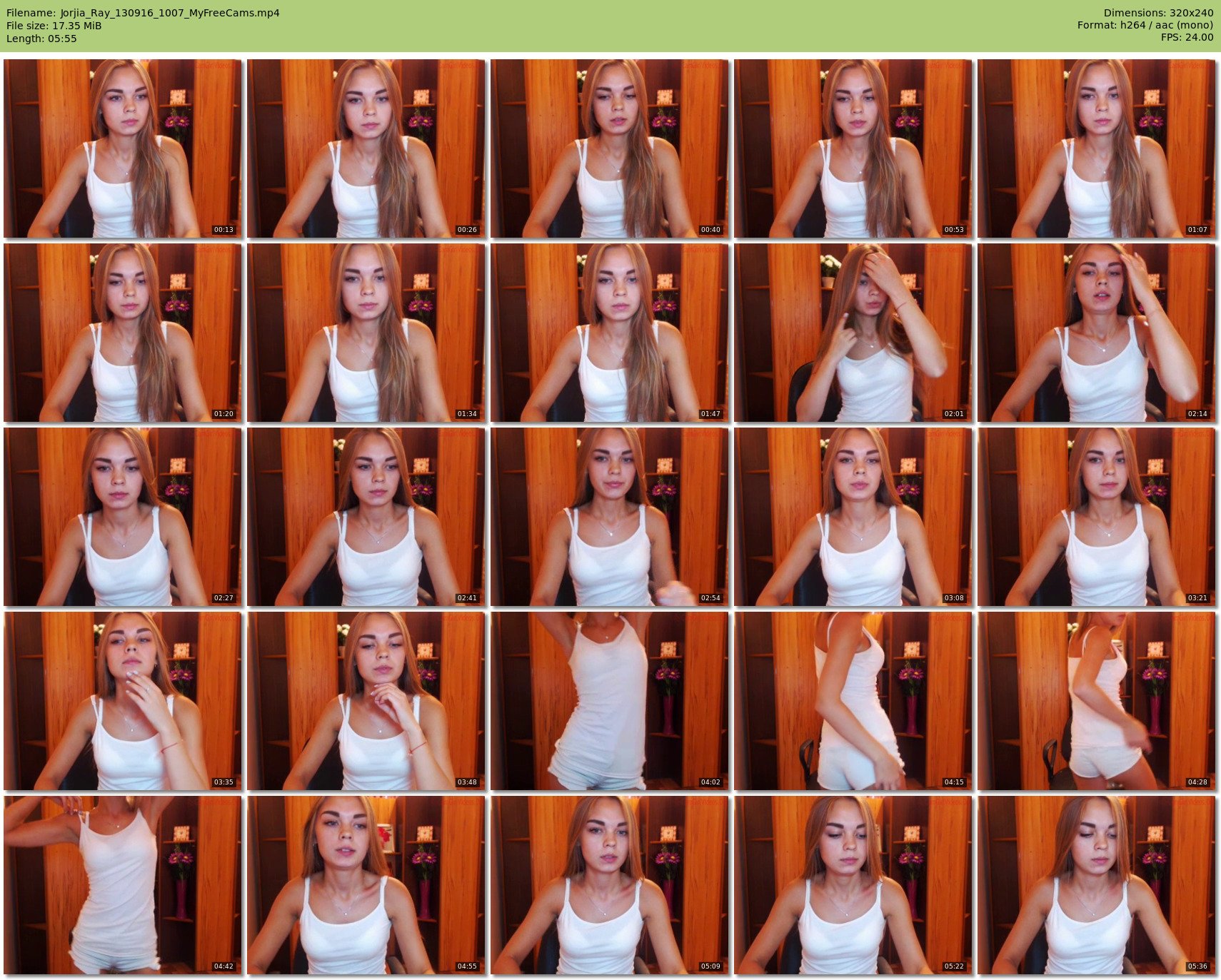Viewport: 1221px width, 980px height.
Task: Open the thumbnail stamped 02:54
Action: [610, 517]
